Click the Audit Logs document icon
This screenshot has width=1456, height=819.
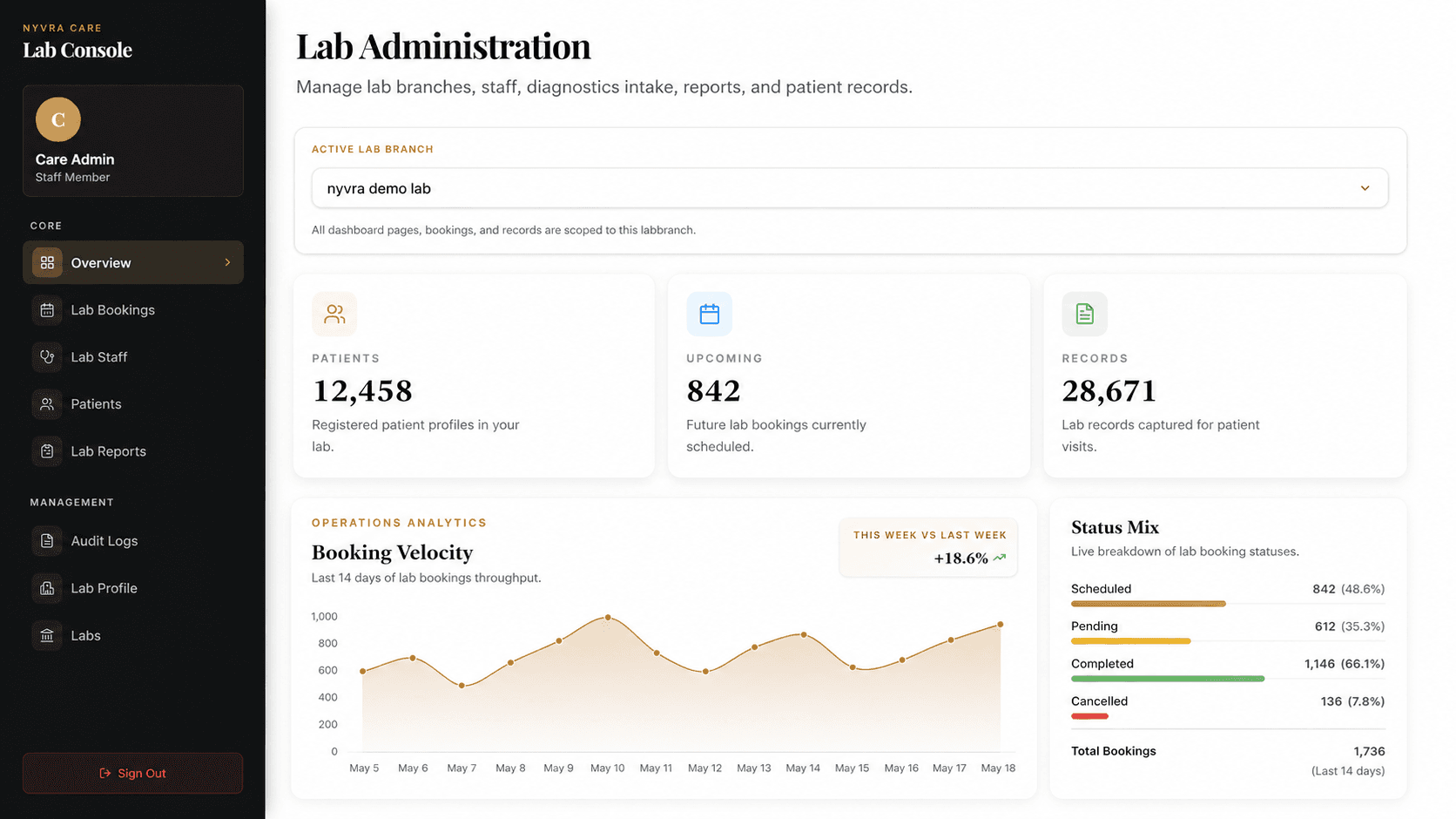coord(47,540)
